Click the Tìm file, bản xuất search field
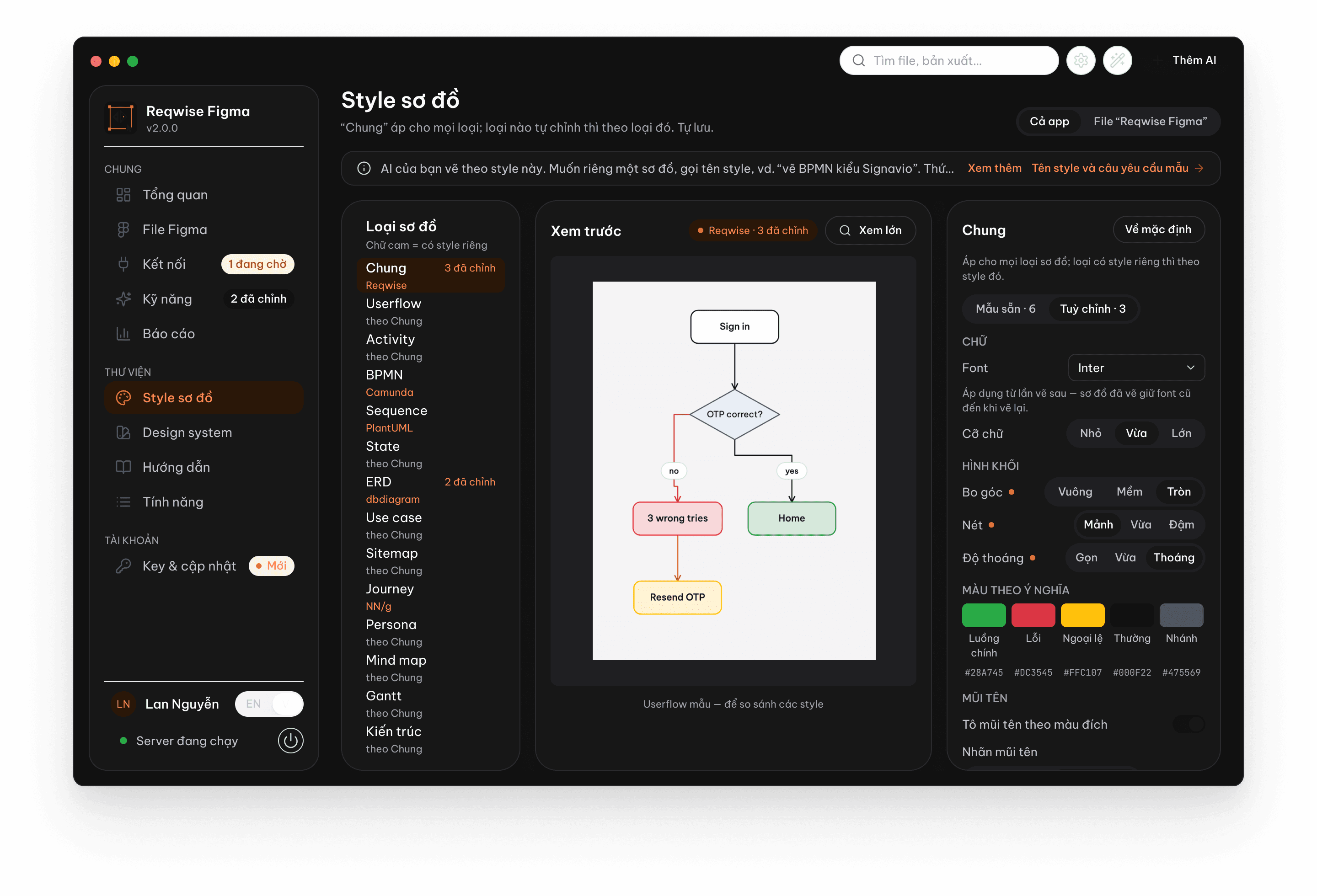This screenshot has height=896, width=1317. [x=948, y=60]
